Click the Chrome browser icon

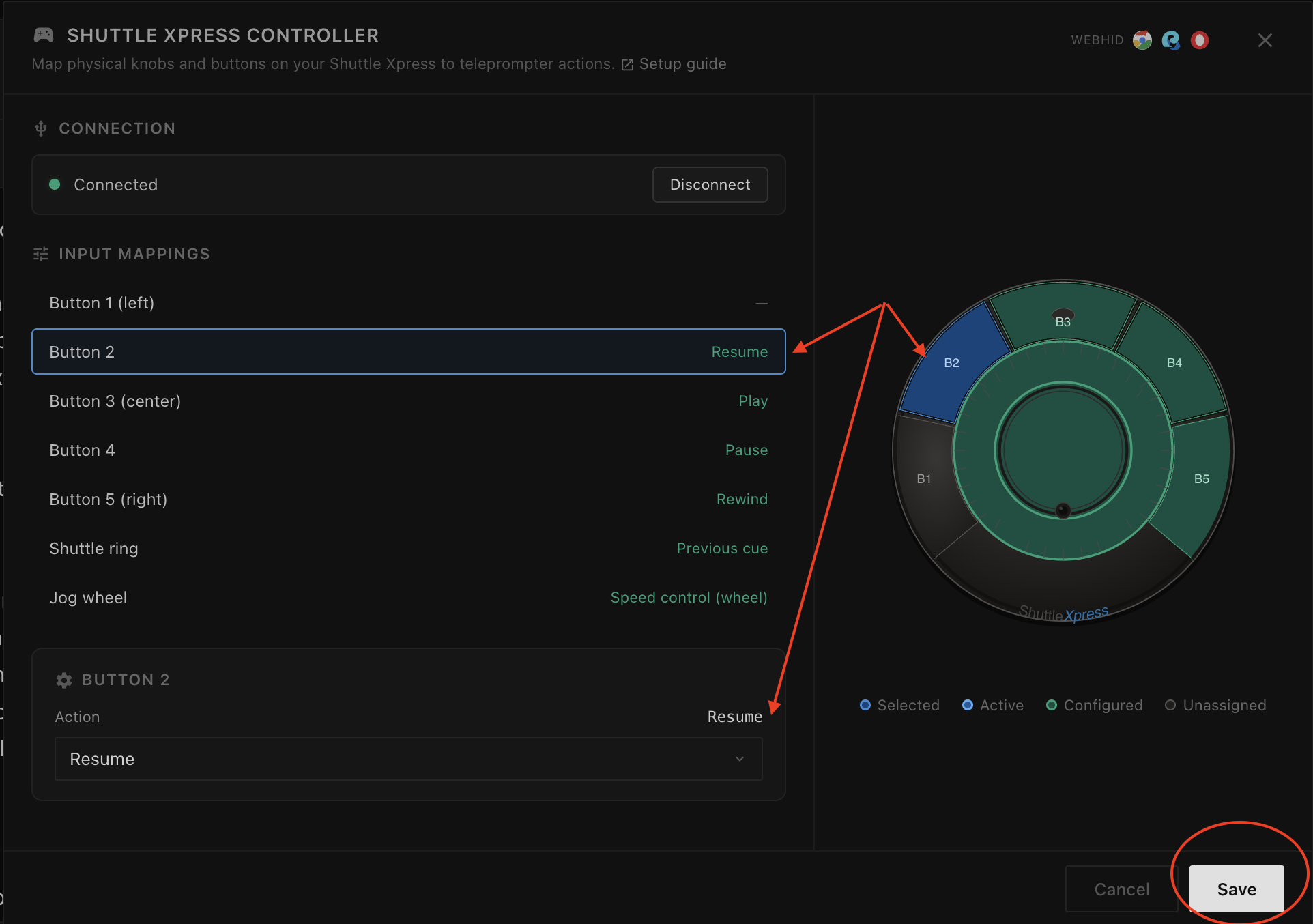tap(1142, 40)
